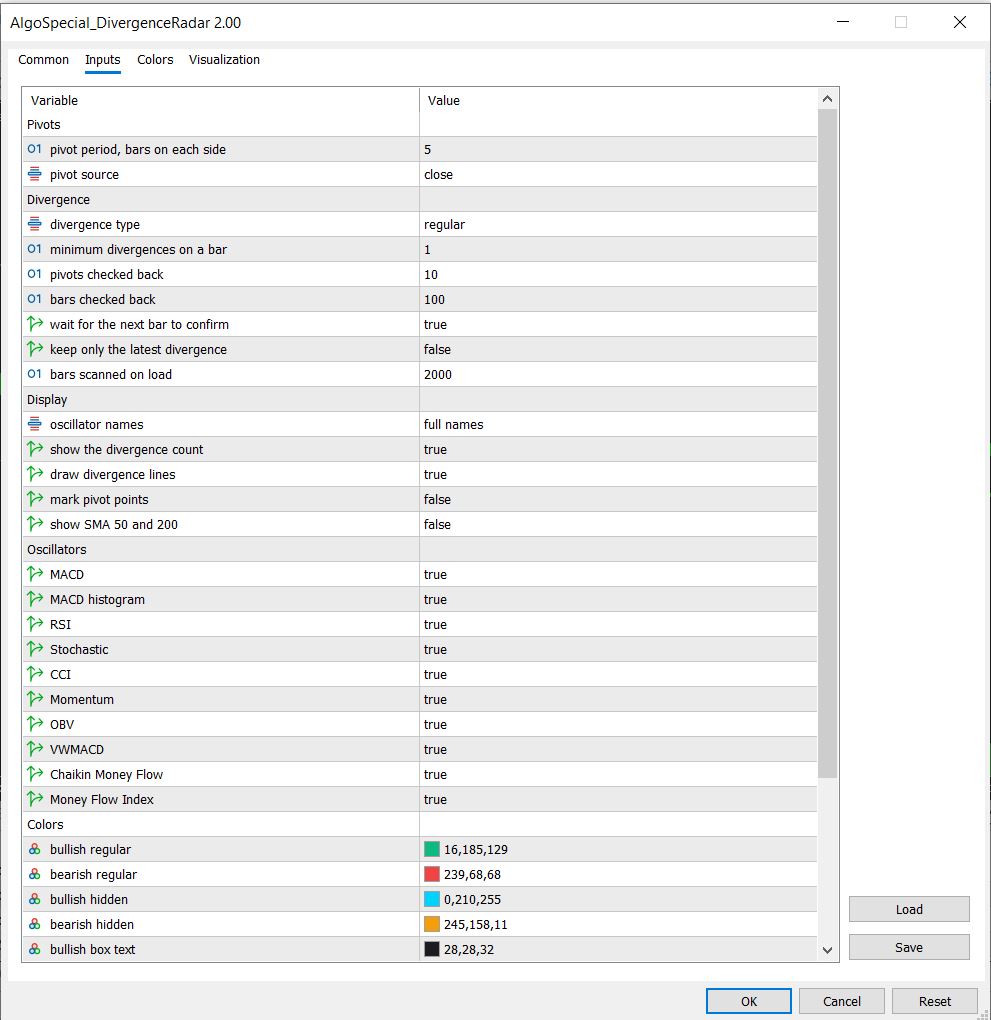Click integer icon beside bars scanned on load
The height and width of the screenshot is (1020, 991).
[x=34, y=374]
